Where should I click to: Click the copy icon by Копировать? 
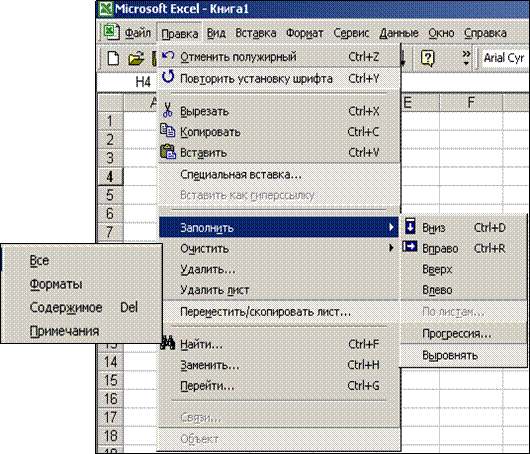point(168,130)
